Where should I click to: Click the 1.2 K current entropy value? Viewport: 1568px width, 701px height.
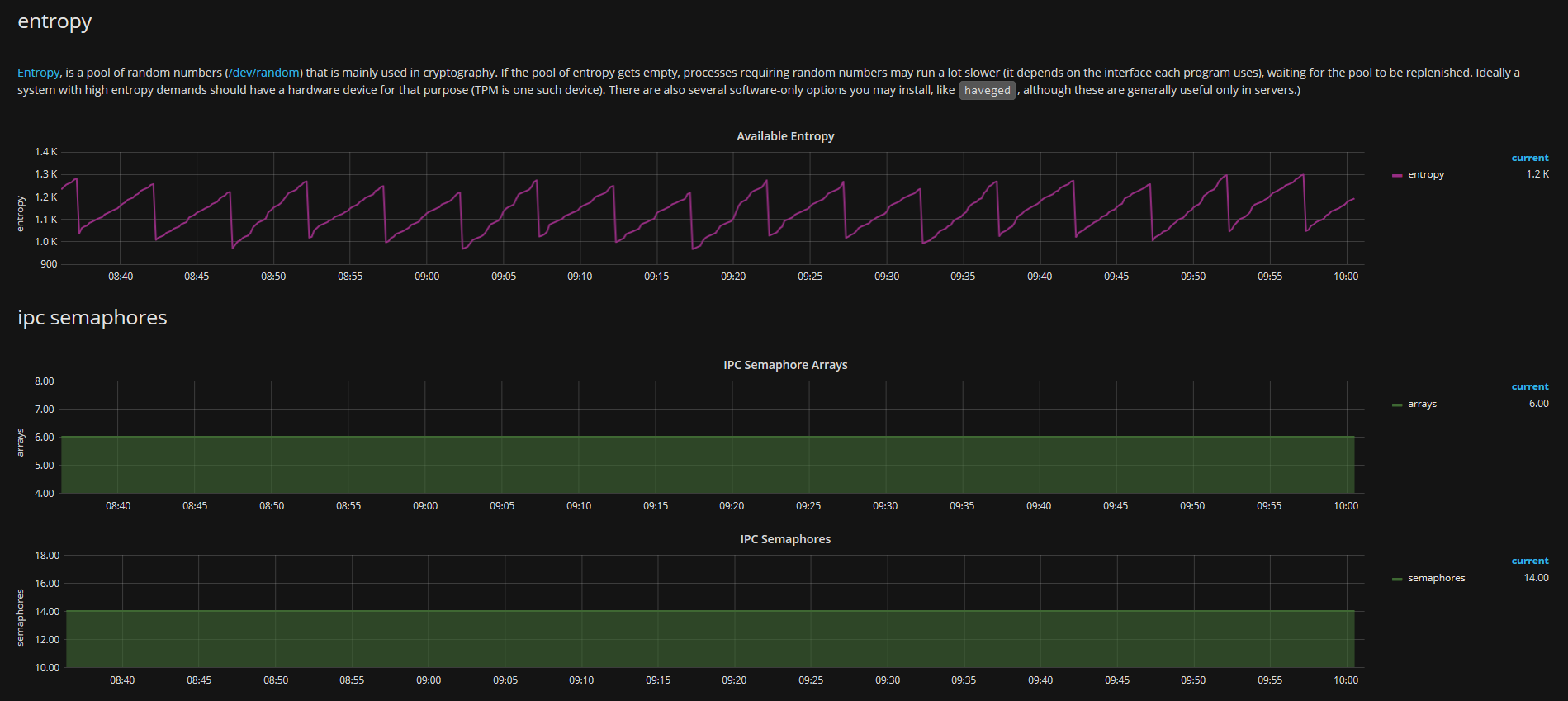coord(1537,174)
